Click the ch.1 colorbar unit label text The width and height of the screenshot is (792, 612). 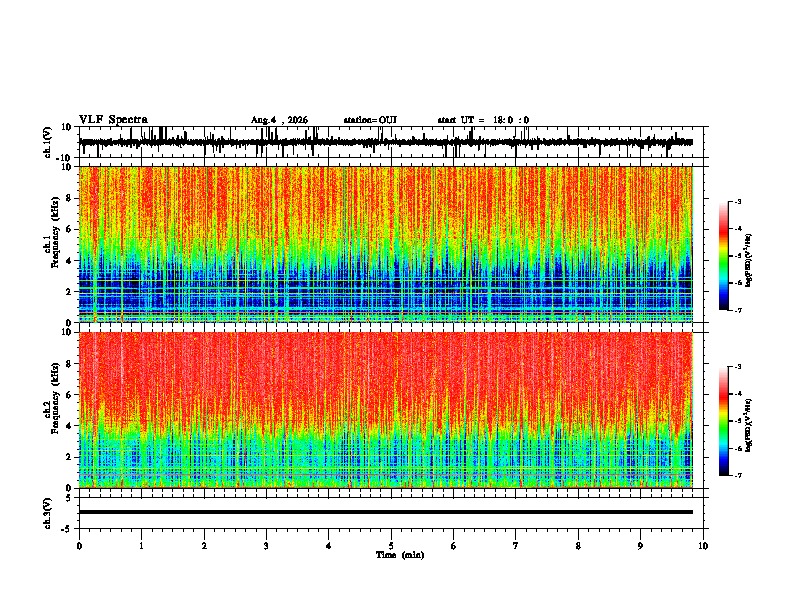tap(749, 260)
